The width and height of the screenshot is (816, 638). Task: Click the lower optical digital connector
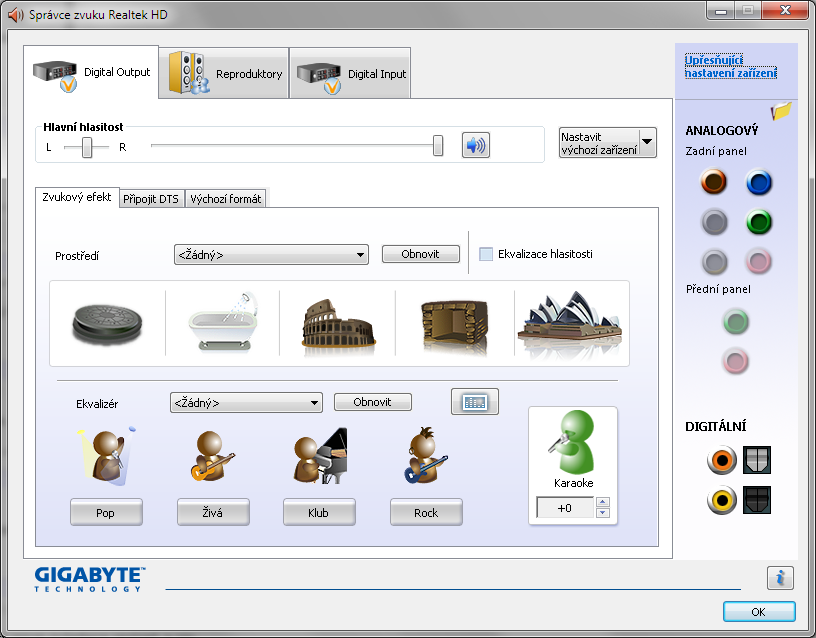(x=757, y=500)
